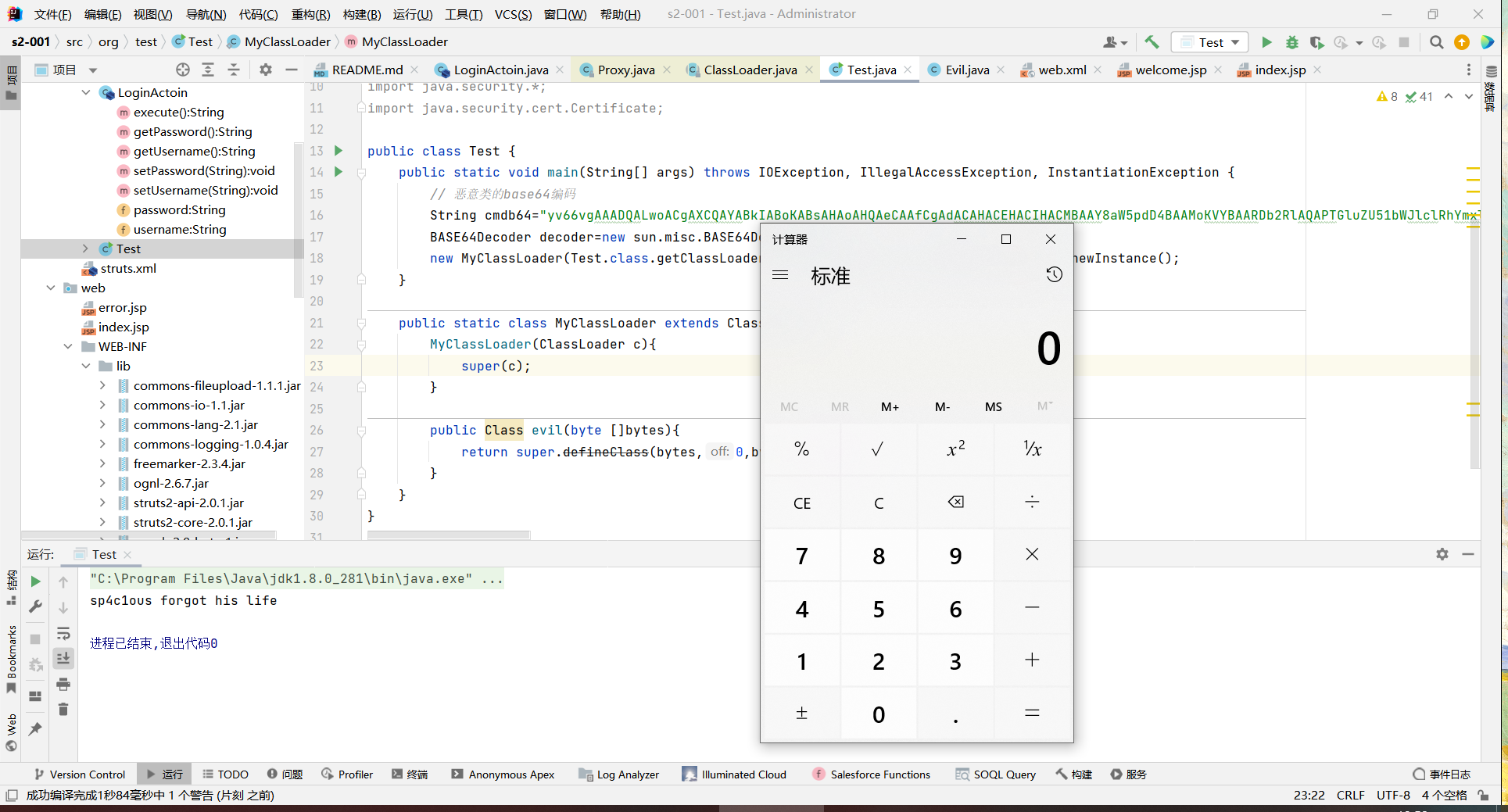Open the 重构(R) Refactor menu
1508x812 pixels.
310,14
